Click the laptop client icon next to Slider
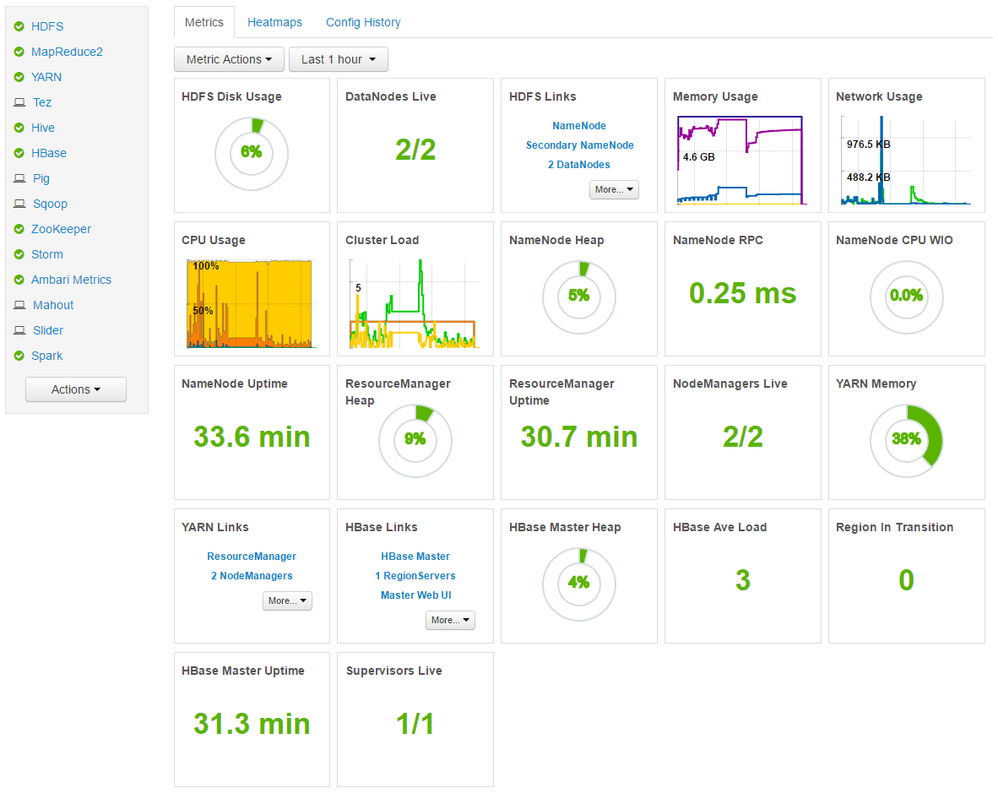Viewport: 998px width, 794px height. click(x=20, y=330)
